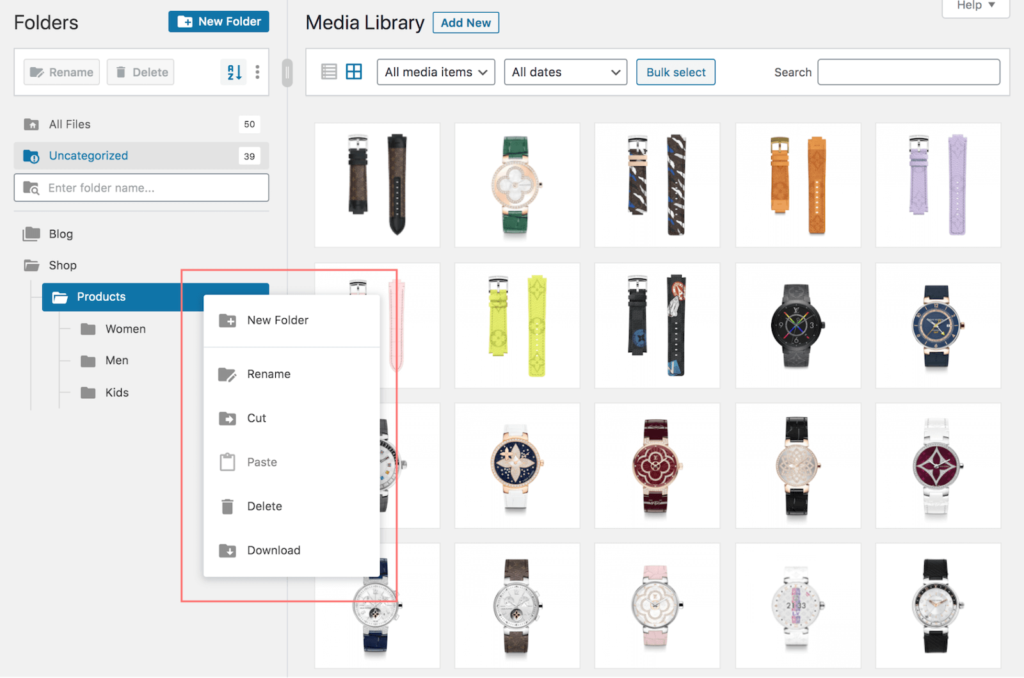Click the Download folder icon in context menu
The width and height of the screenshot is (1024, 678).
(x=227, y=550)
